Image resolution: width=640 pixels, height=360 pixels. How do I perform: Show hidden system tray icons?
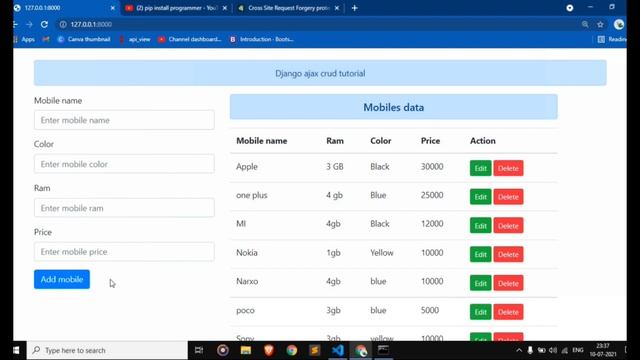click(x=519, y=350)
